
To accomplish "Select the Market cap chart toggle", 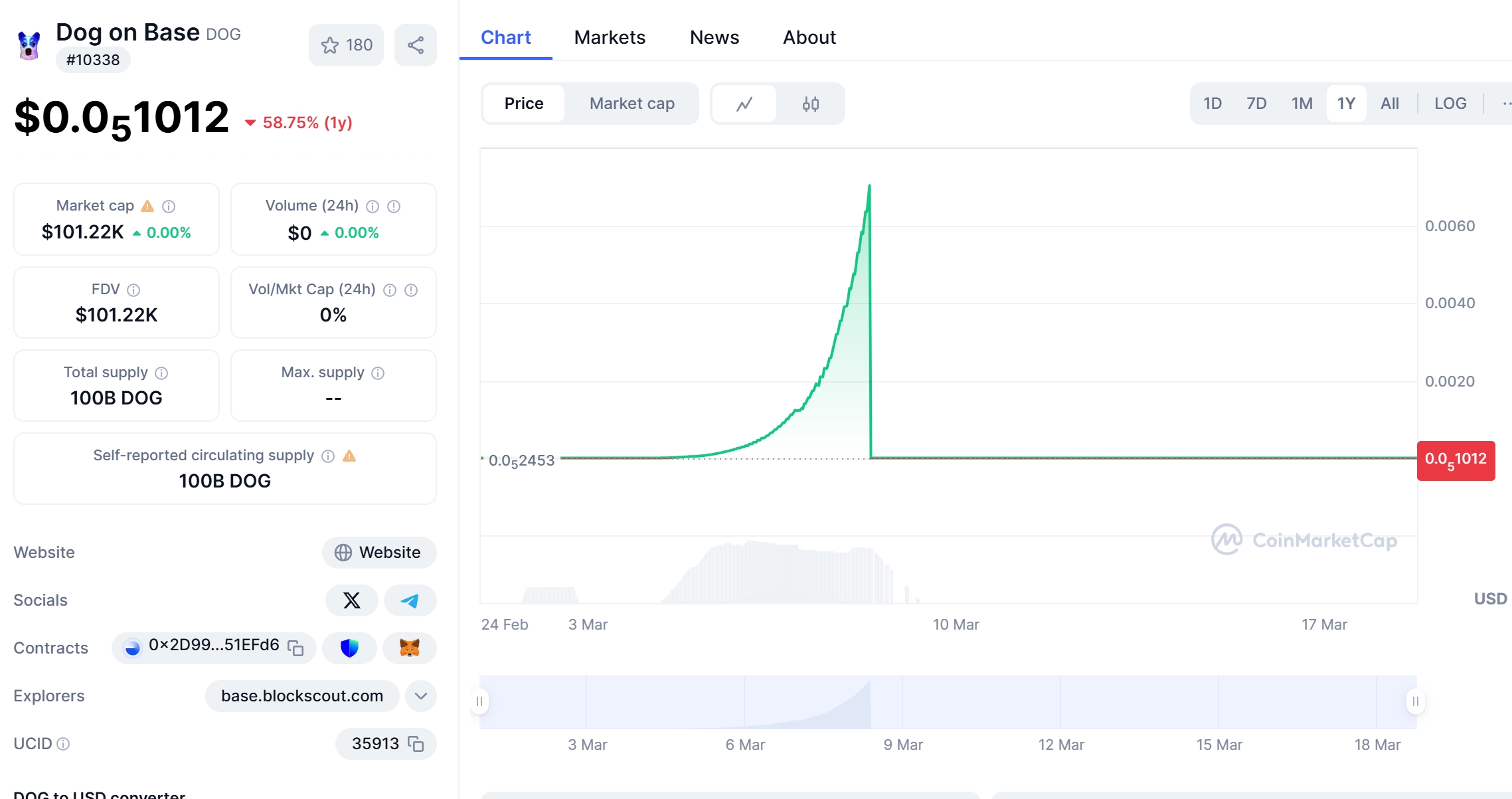I will tap(632, 104).
